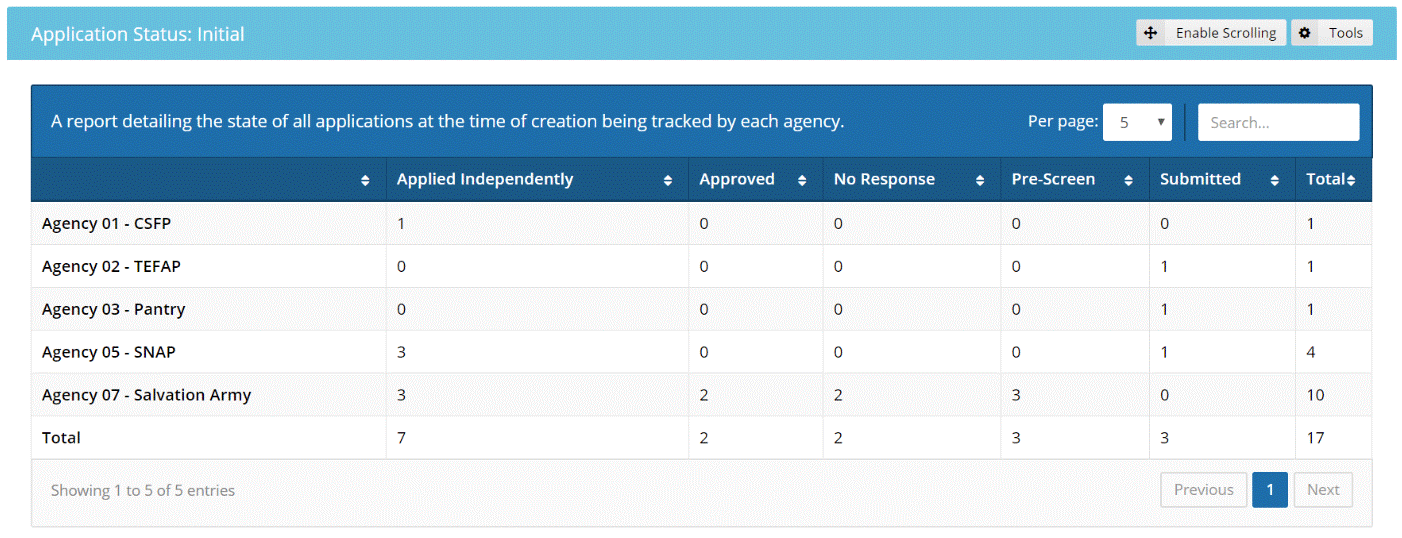The width and height of the screenshot is (1402, 538).
Task: Open the Per page dropdown
Action: click(x=1137, y=122)
